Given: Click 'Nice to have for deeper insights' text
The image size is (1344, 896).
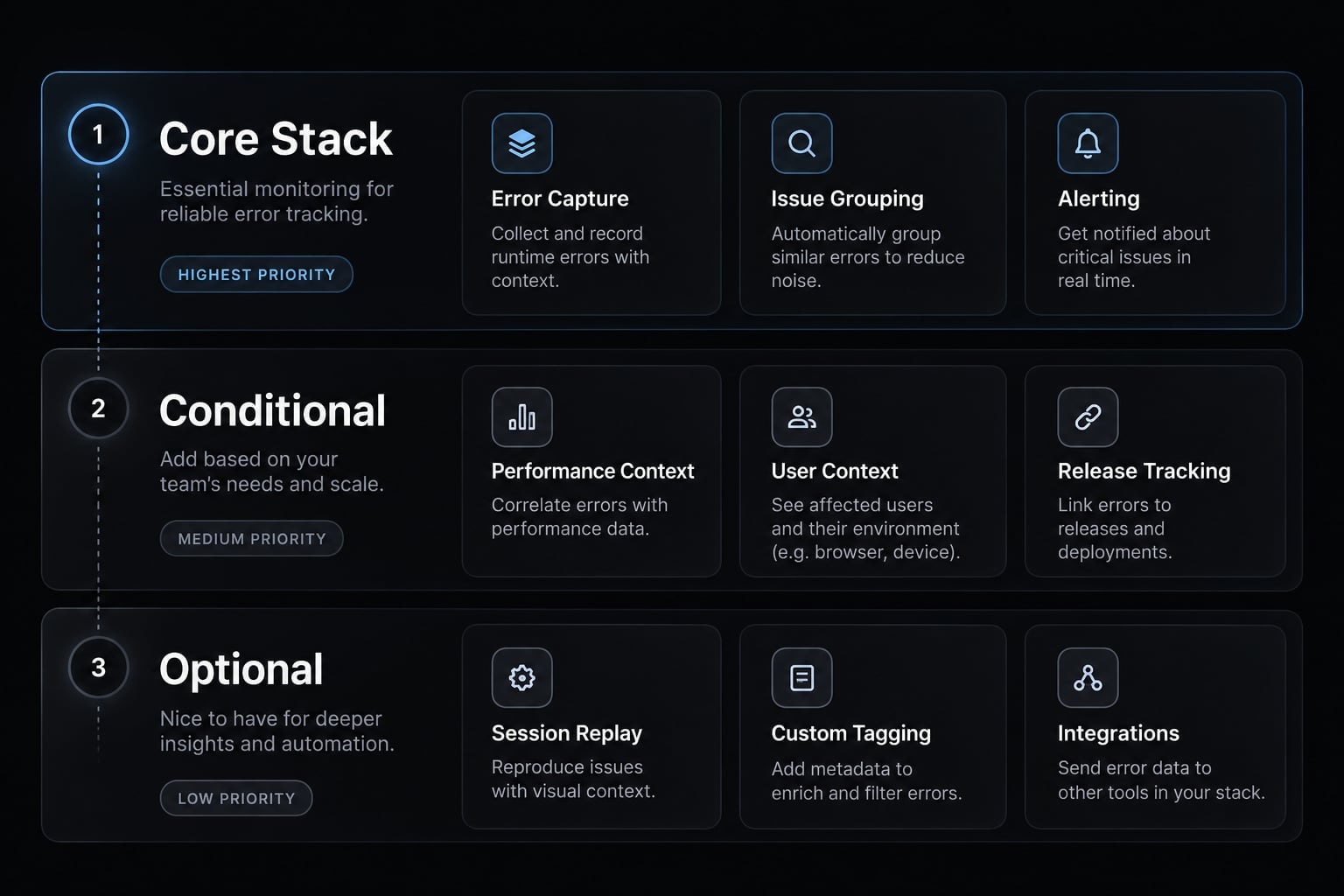Looking at the screenshot, I should coord(276,731).
